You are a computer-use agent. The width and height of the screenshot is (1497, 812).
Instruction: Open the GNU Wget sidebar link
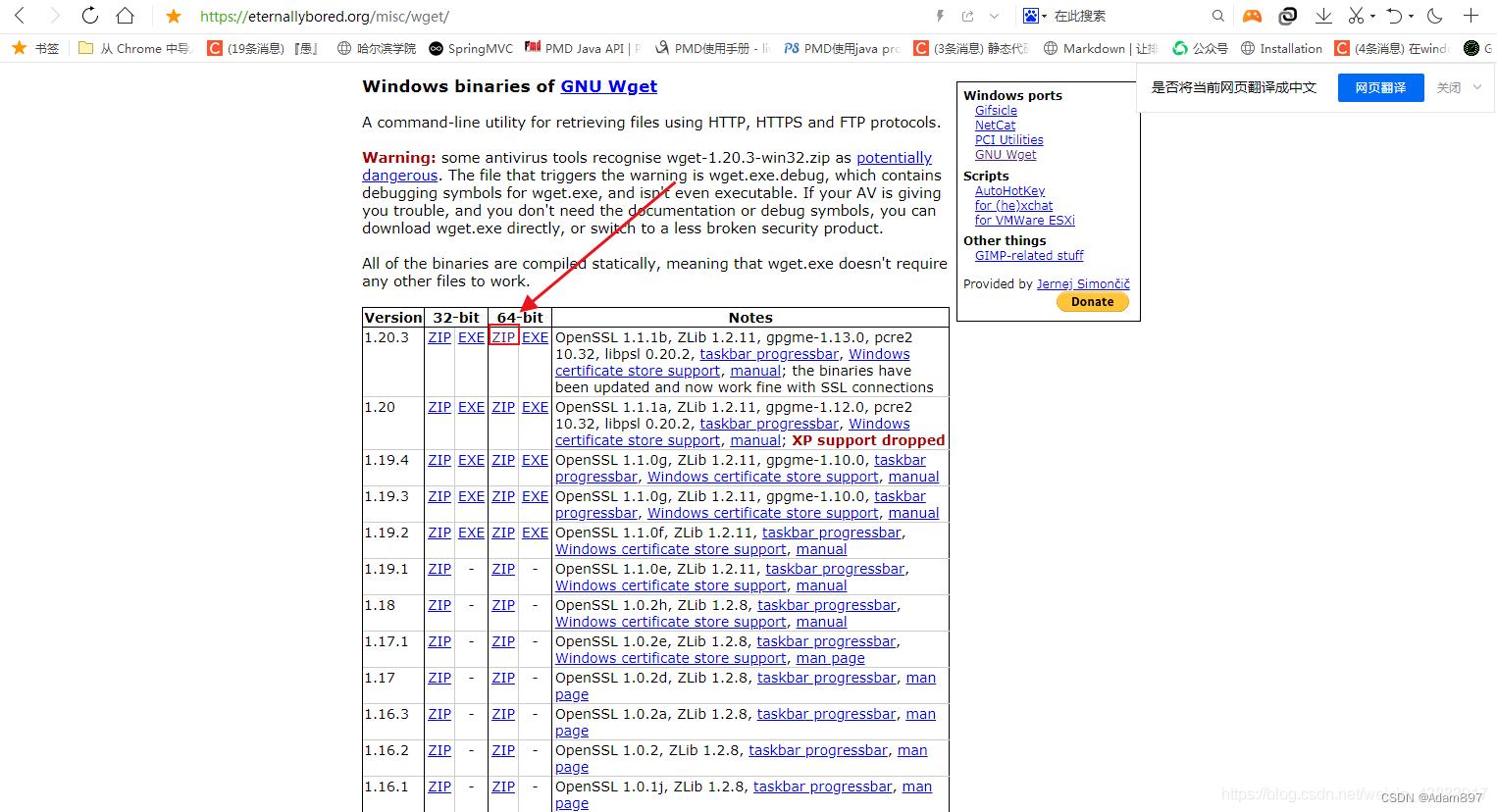[1005, 155]
